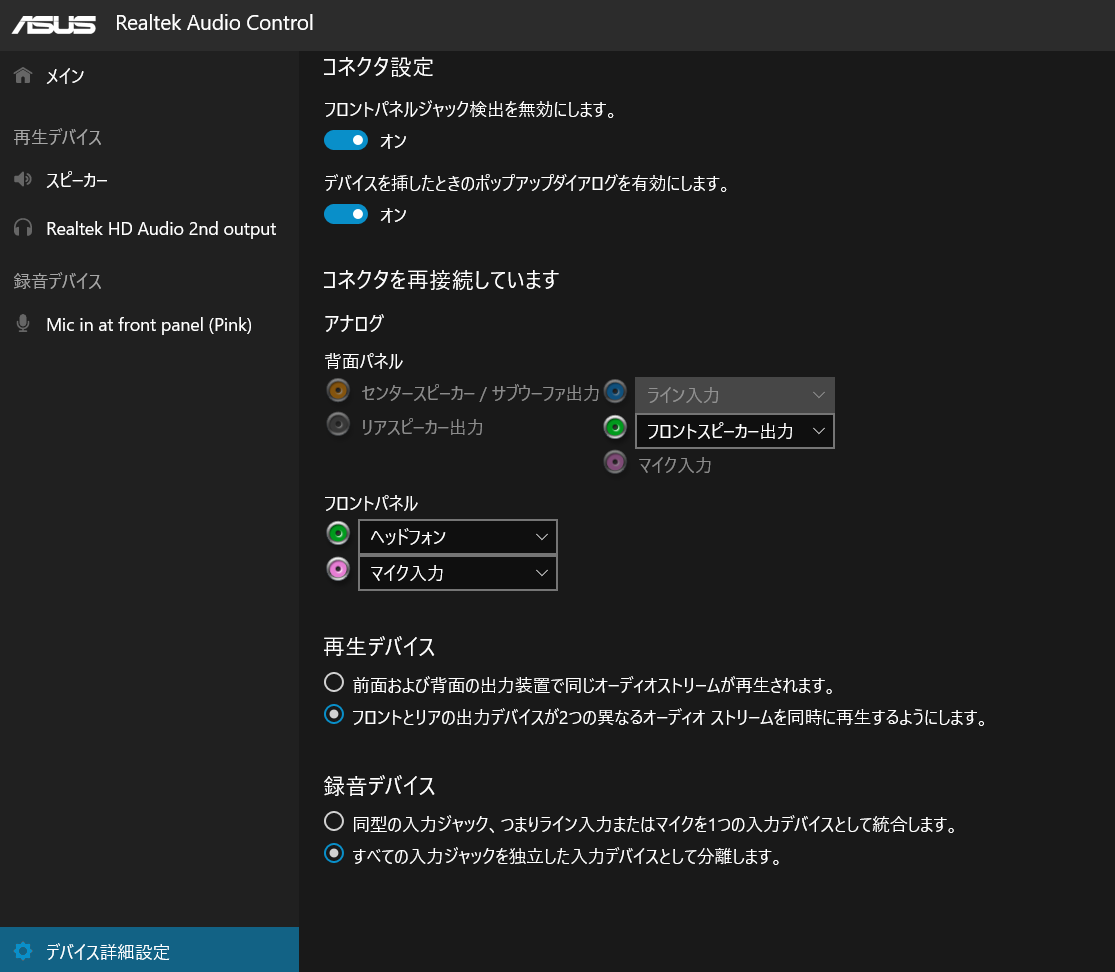Click the blue line-in jack icon

615,391
